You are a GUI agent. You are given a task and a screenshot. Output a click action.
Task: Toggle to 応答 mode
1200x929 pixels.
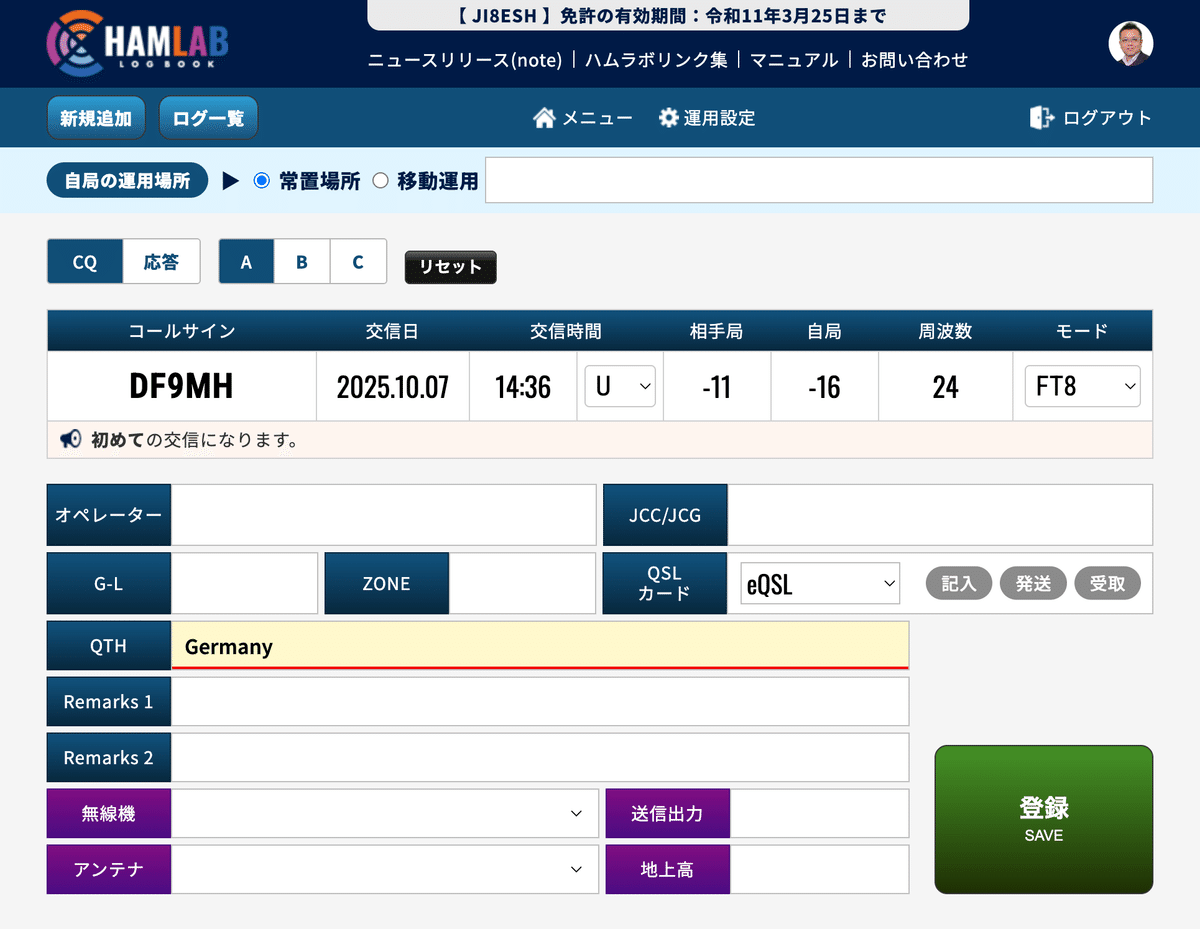161,261
